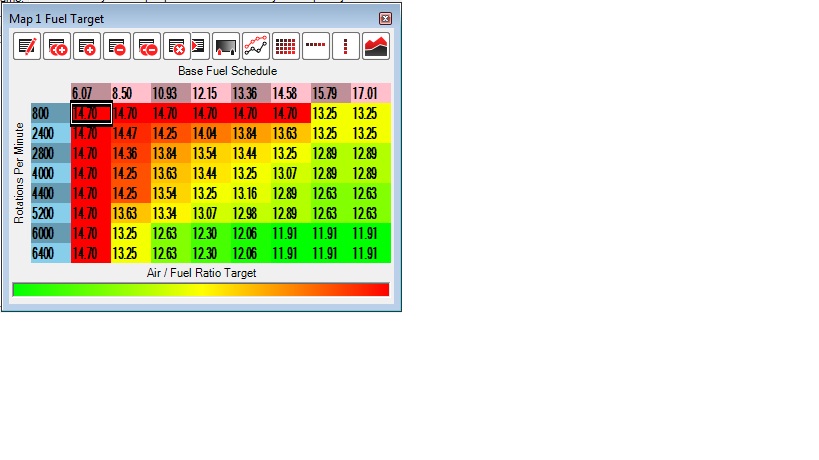This screenshot has height=460, width=819.
Task: Click the vertical dotted column icon
Action: (346, 46)
